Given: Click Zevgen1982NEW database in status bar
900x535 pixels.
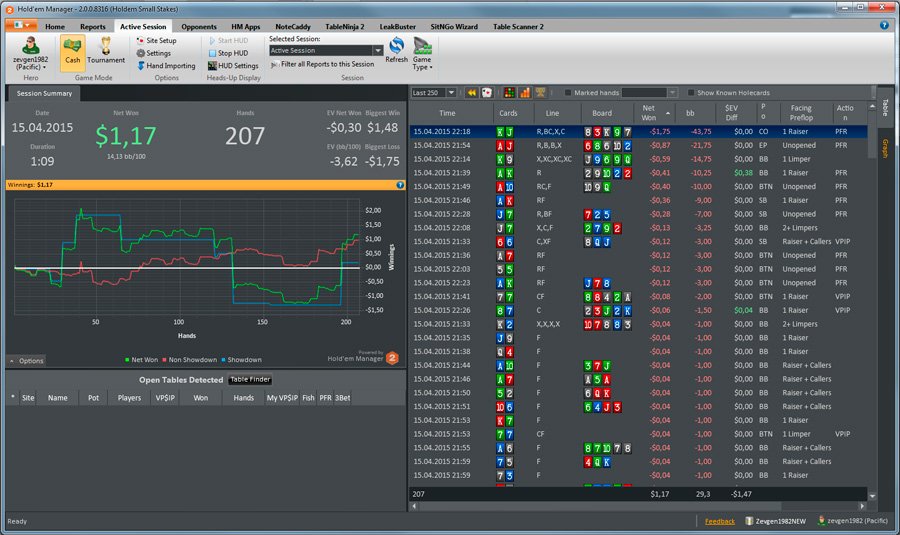Looking at the screenshot, I should (x=775, y=521).
